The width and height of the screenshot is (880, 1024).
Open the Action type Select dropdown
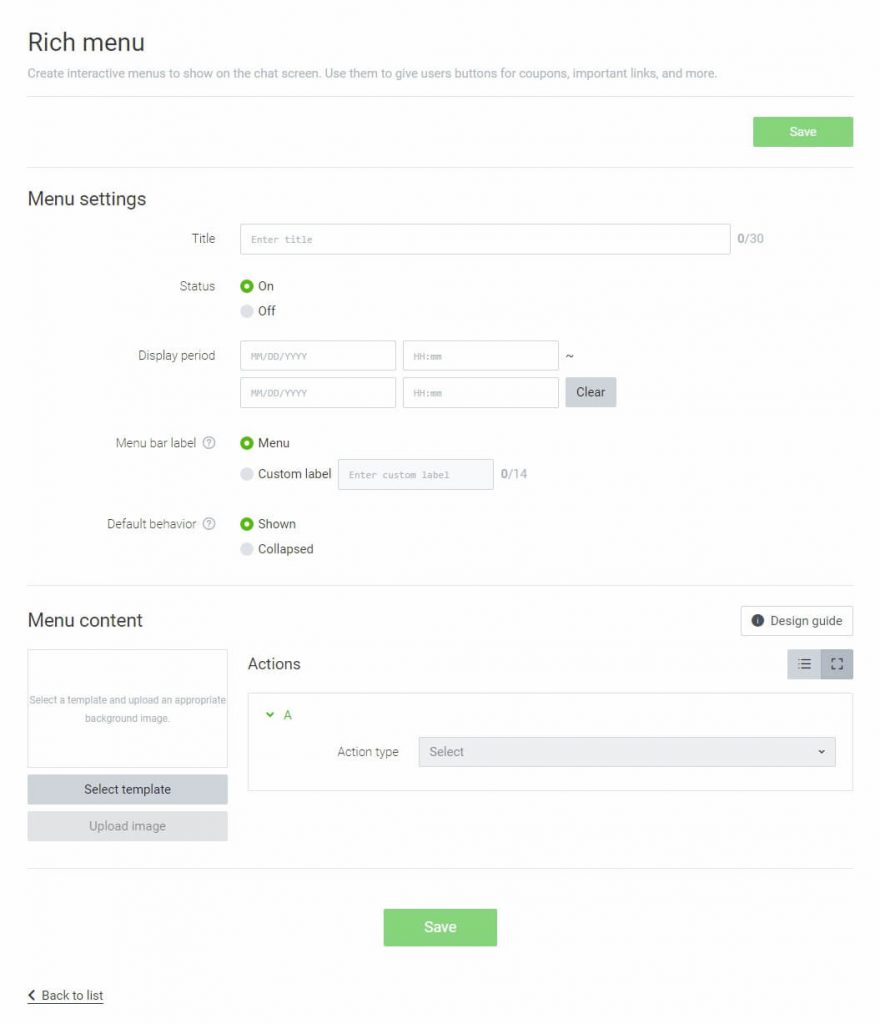click(x=627, y=752)
